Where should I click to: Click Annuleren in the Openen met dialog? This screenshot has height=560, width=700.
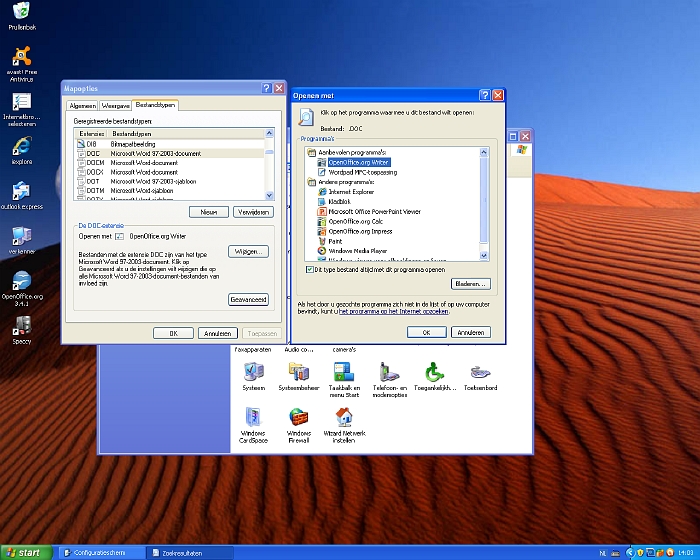471,332
